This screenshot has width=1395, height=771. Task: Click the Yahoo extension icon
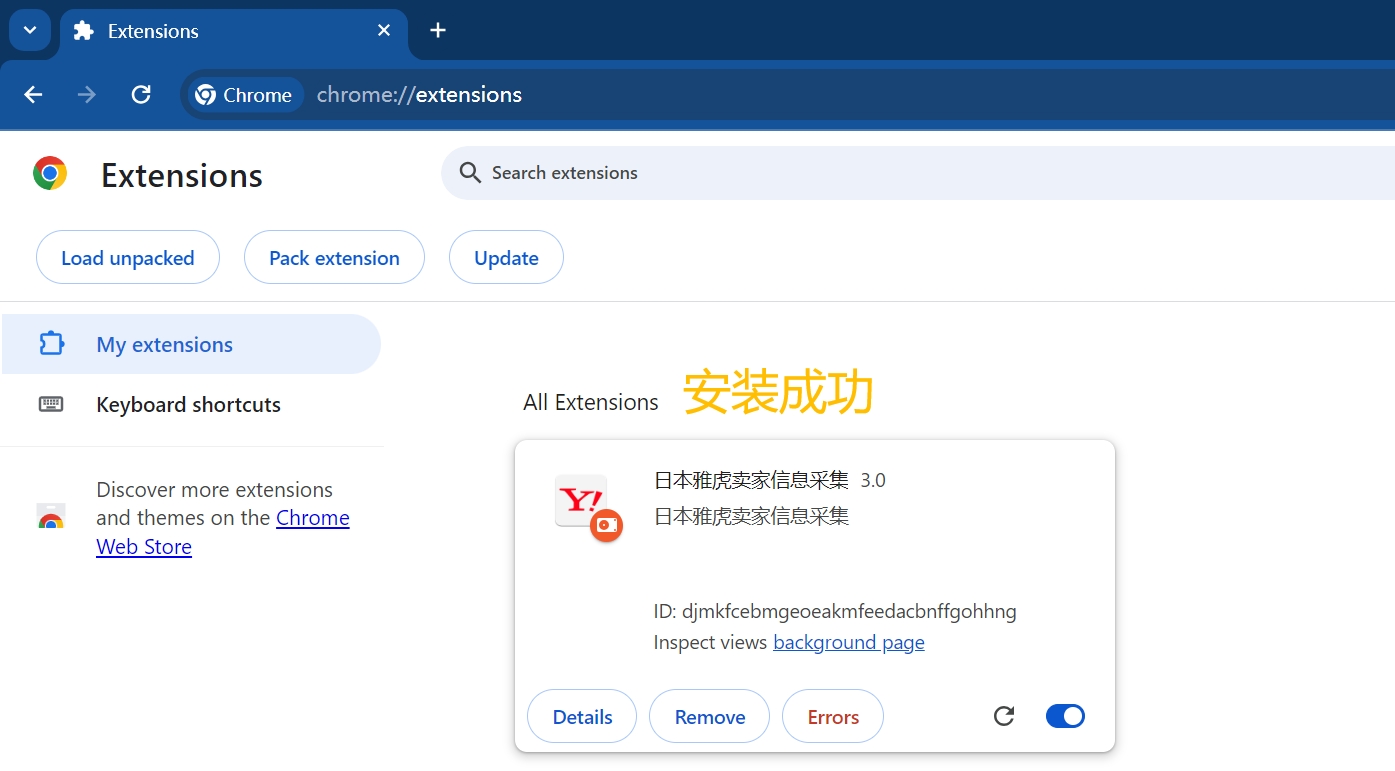click(587, 506)
